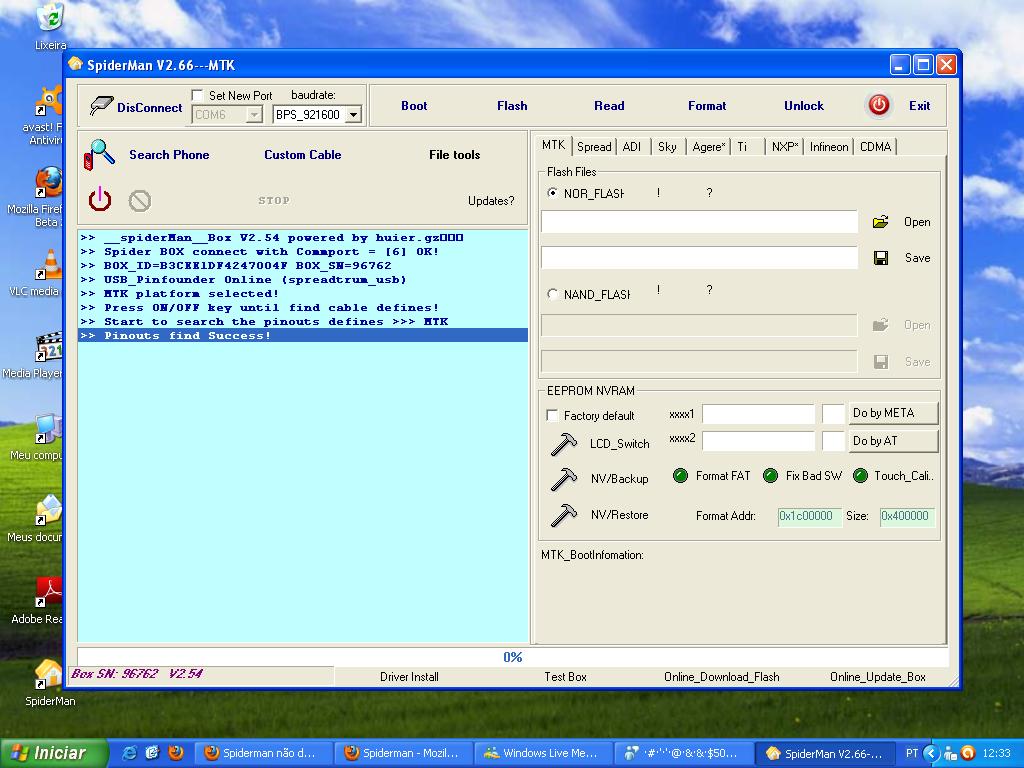Select the 'Pinouts find Success!' log line
Screen dimensions: 1024x768
[x=302, y=335]
